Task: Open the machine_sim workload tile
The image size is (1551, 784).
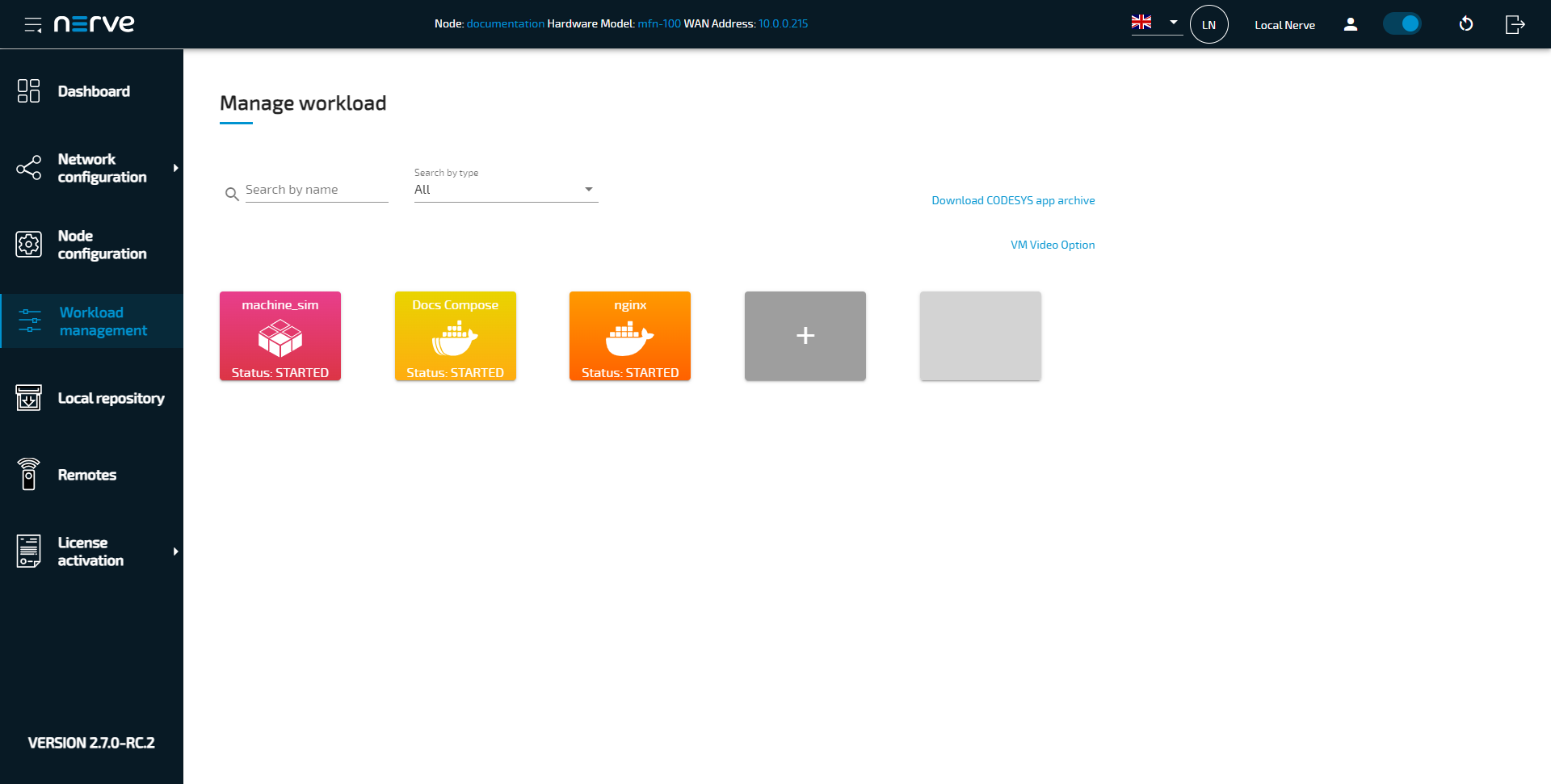Action: [x=280, y=336]
